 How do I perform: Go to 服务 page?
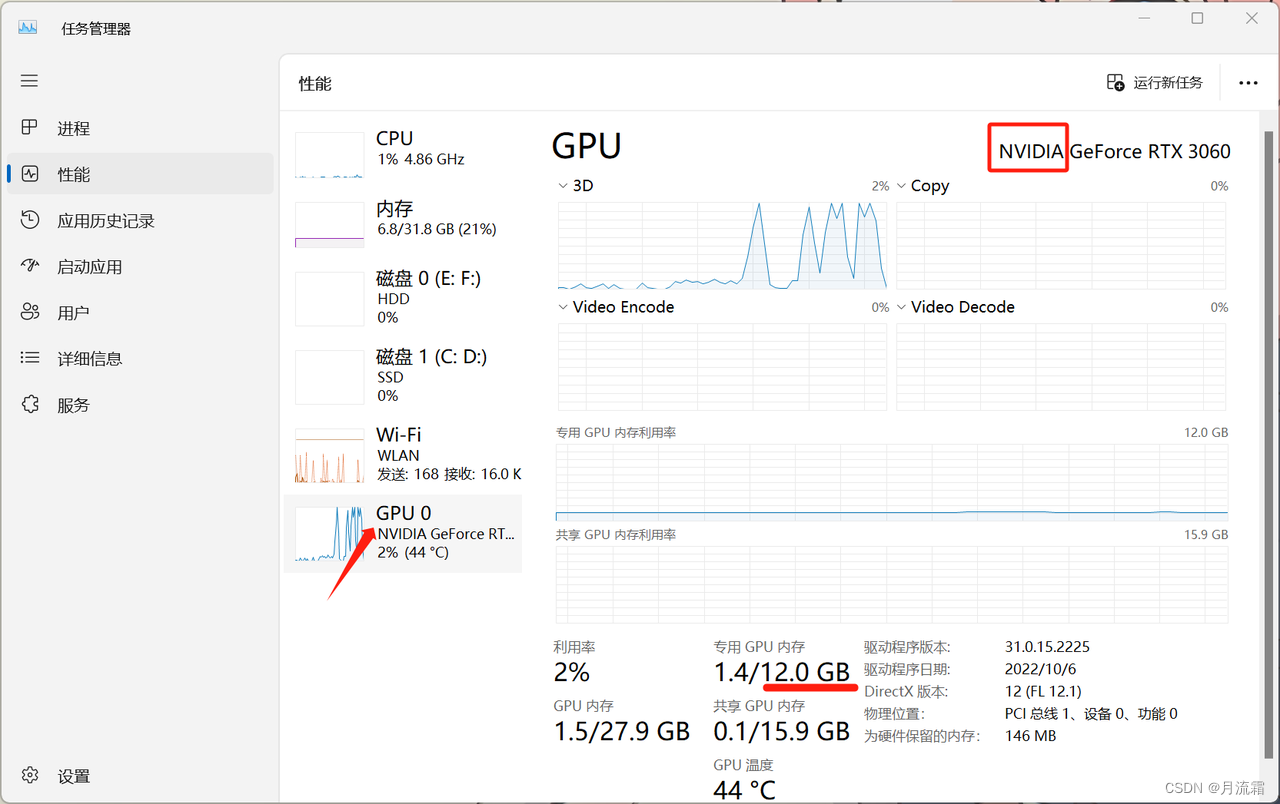tap(140, 404)
